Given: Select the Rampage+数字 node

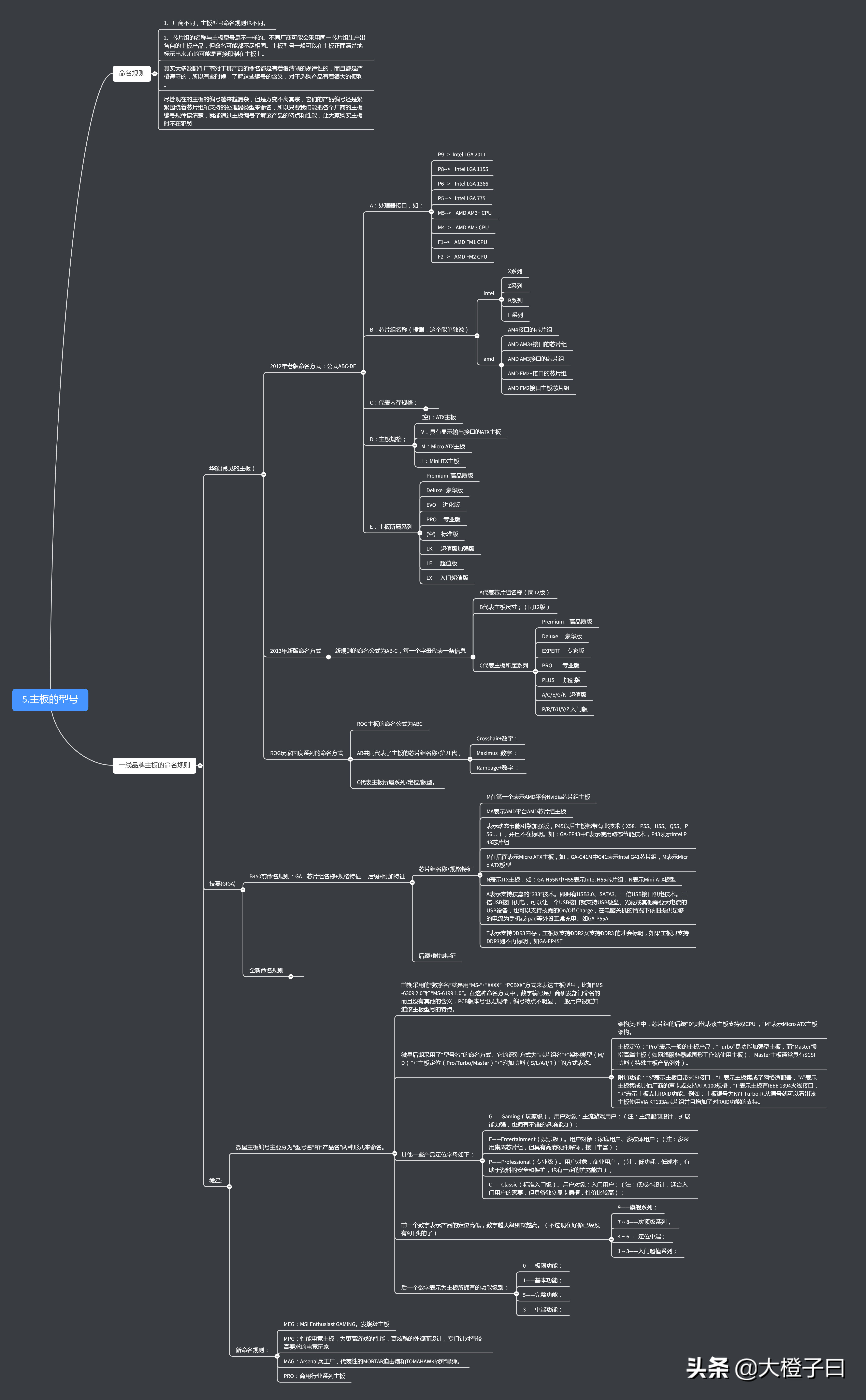Looking at the screenshot, I should (497, 768).
